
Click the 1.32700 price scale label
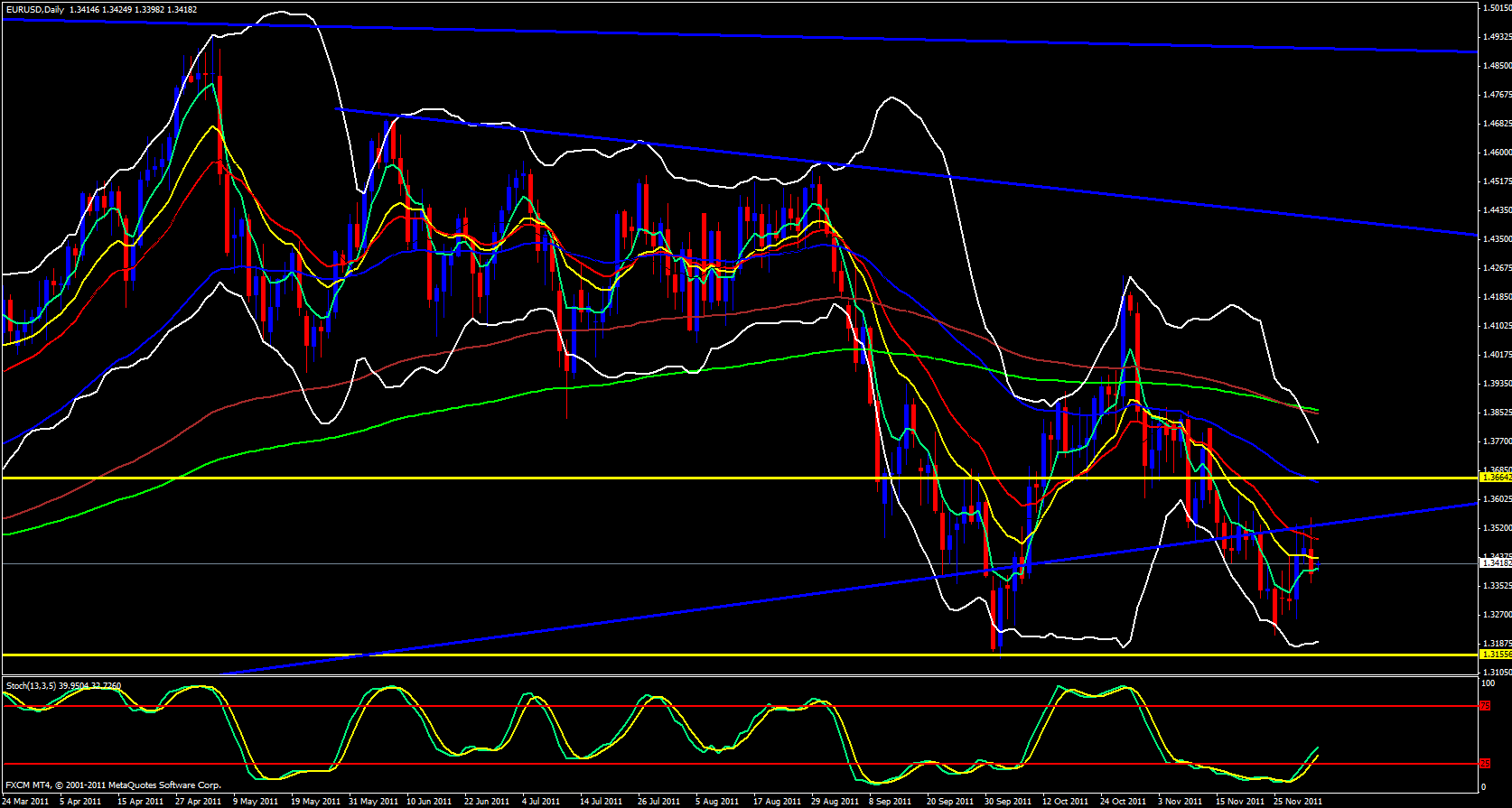(1497, 615)
